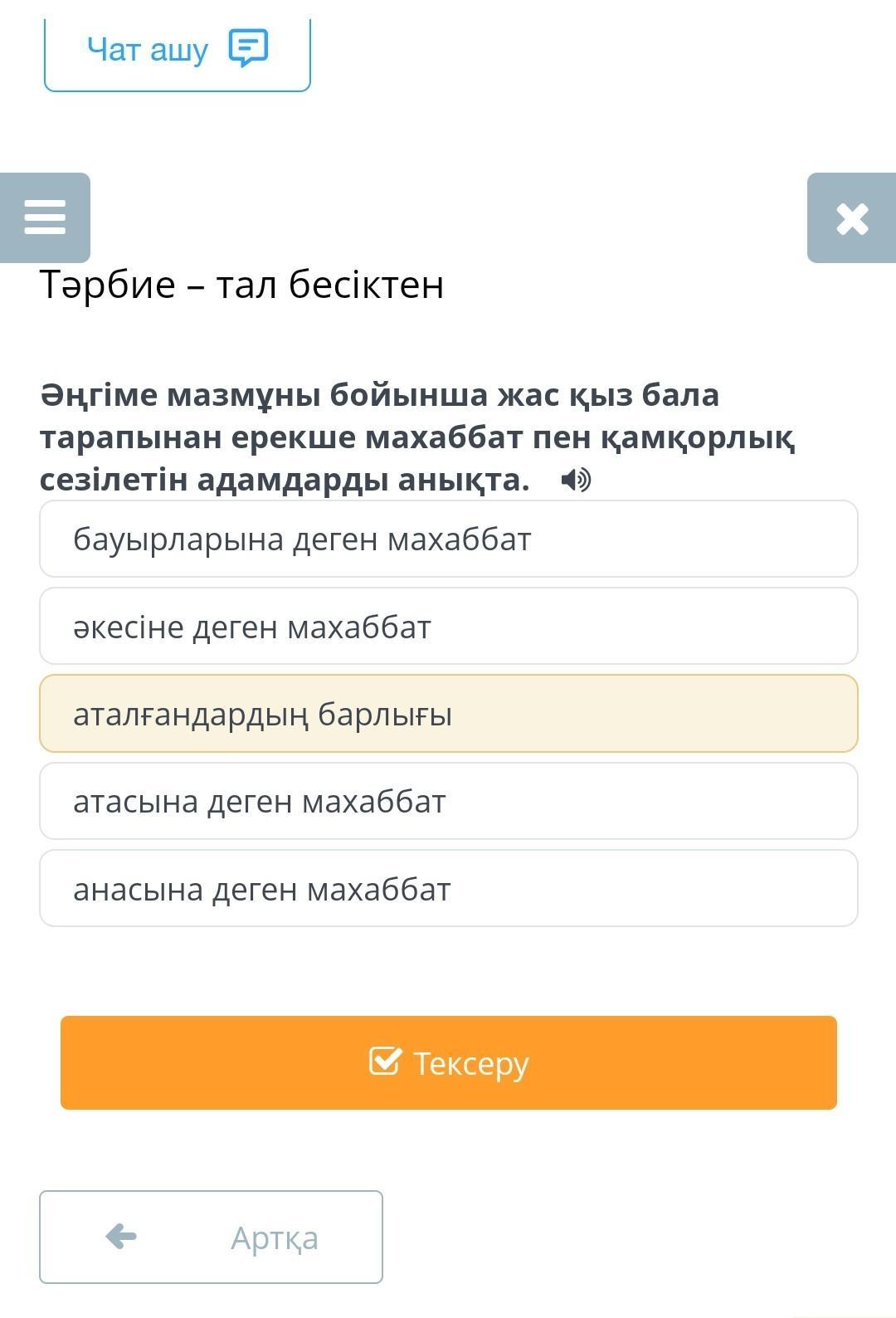Viewport: 896px width, 1318px height.
Task: Click the question text about жас қыз бала
Action: click(417, 437)
